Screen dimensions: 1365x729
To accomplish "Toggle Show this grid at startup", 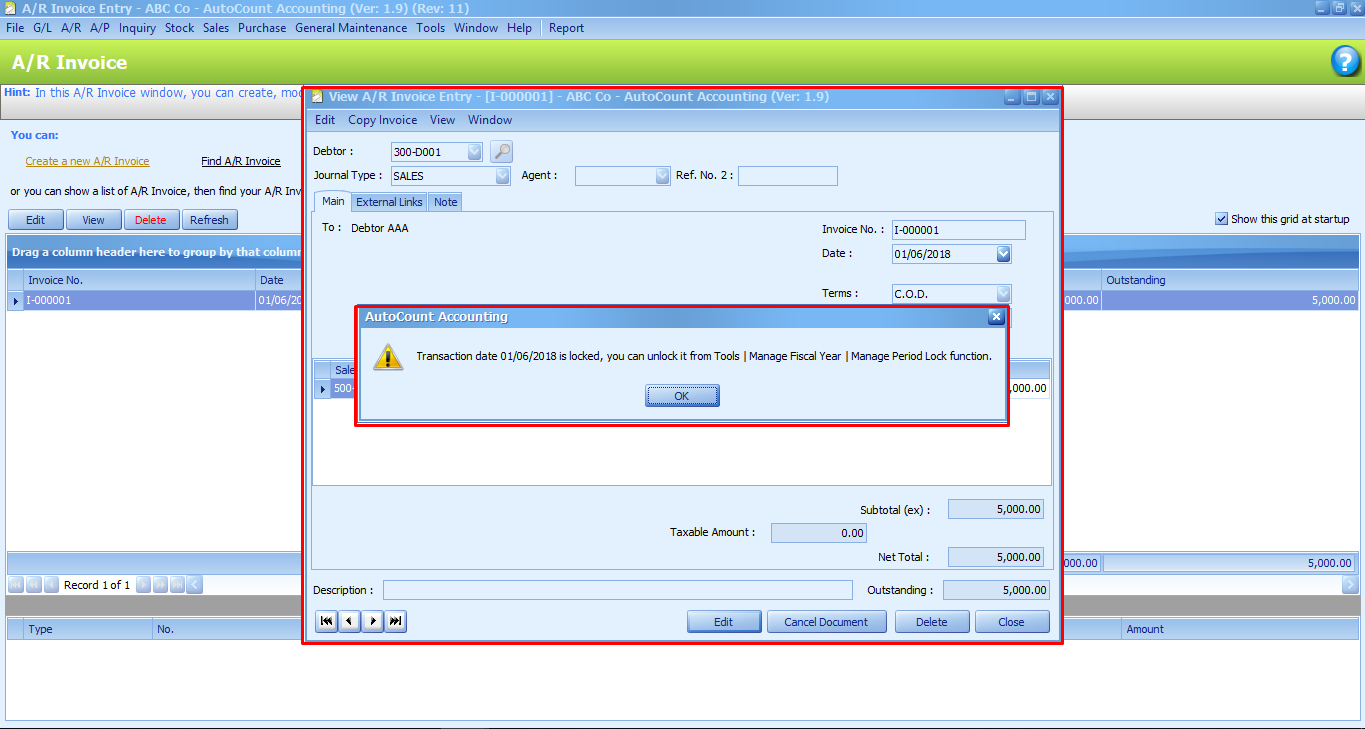I will click(1221, 219).
